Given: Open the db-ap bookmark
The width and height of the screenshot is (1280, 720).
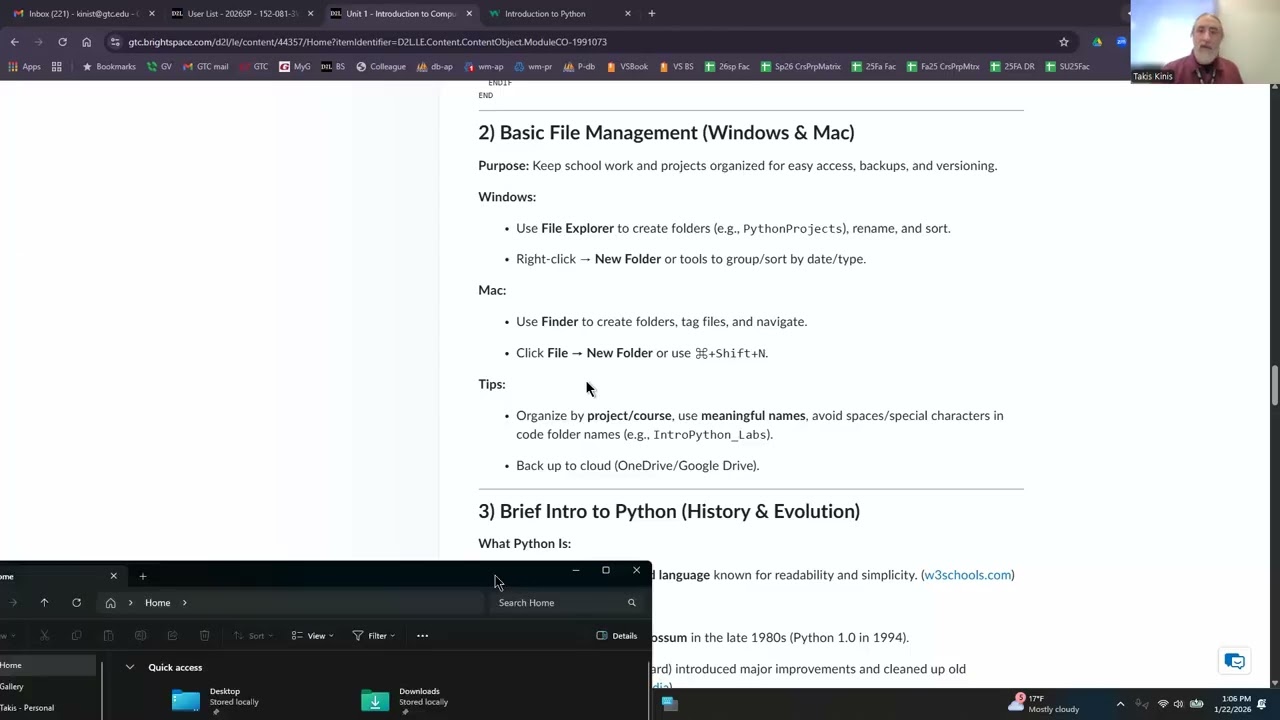Looking at the screenshot, I should coord(435,67).
